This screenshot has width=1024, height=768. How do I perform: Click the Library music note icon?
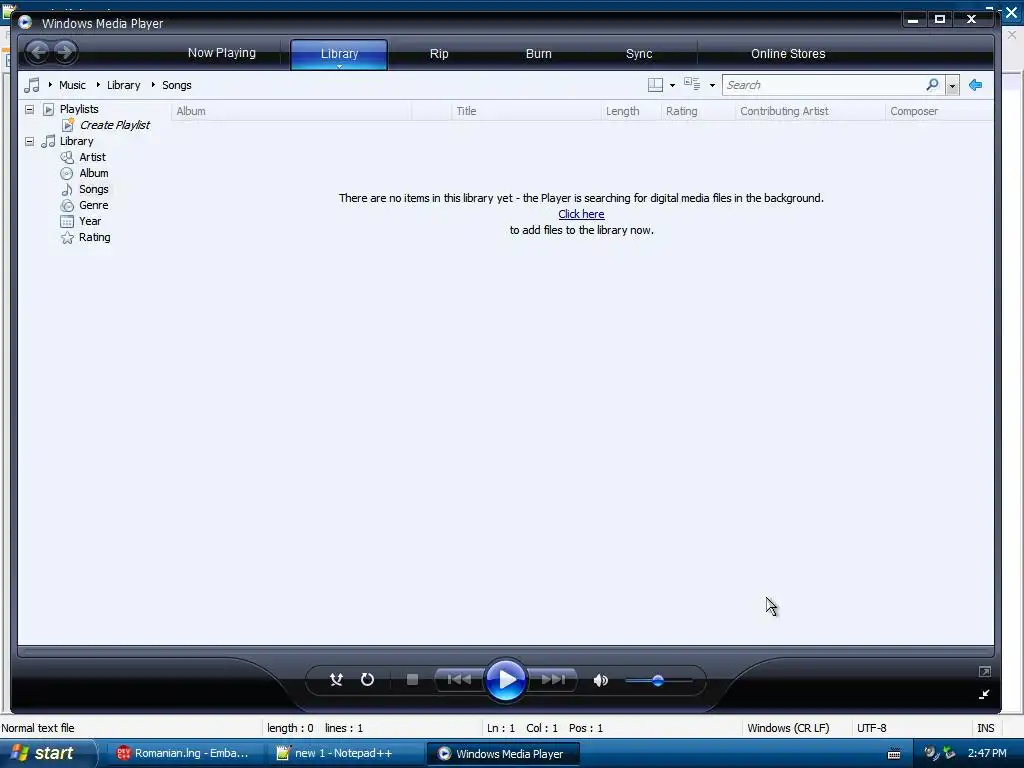pos(48,141)
